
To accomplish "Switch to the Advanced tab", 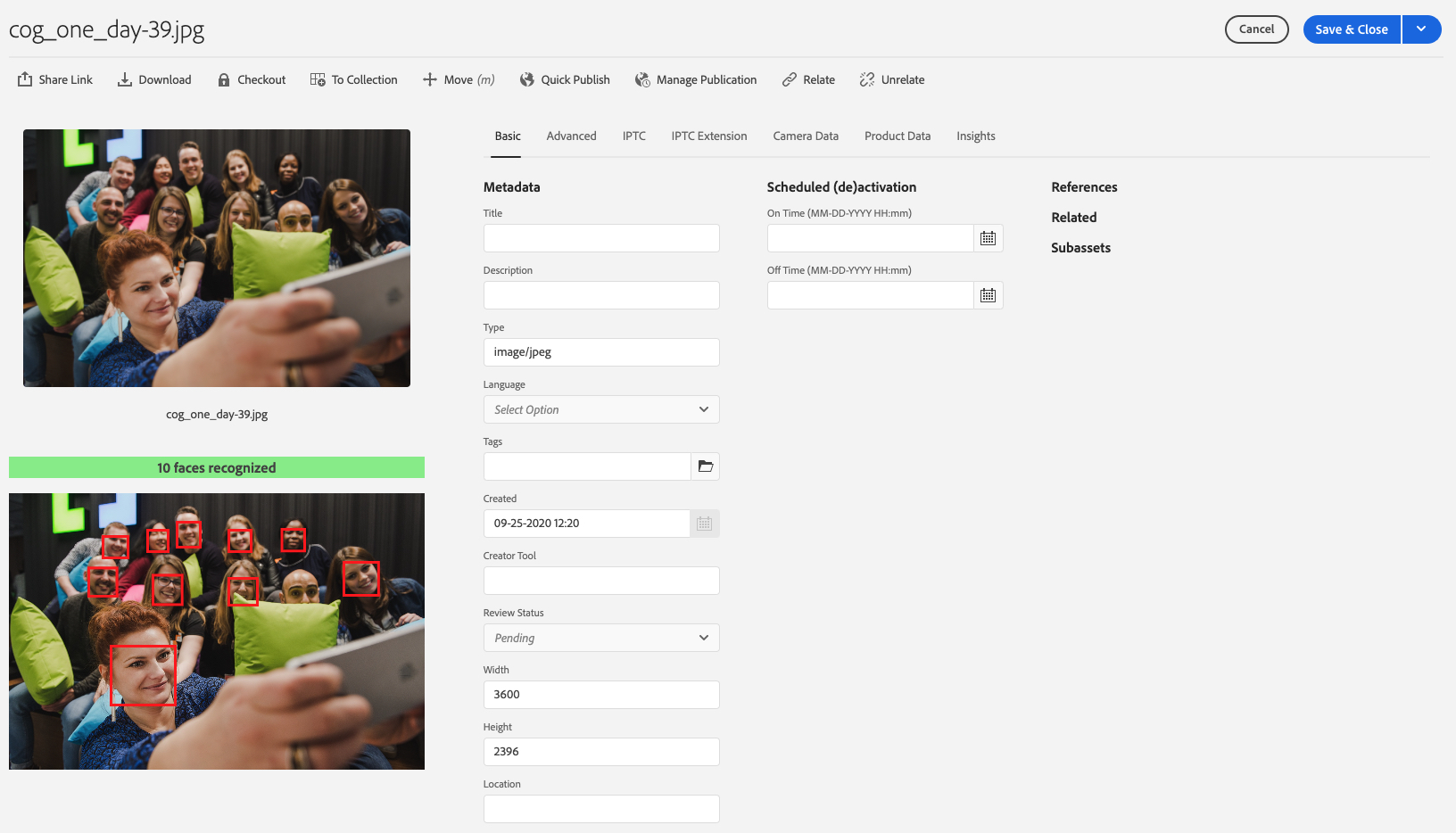I will tap(572, 136).
